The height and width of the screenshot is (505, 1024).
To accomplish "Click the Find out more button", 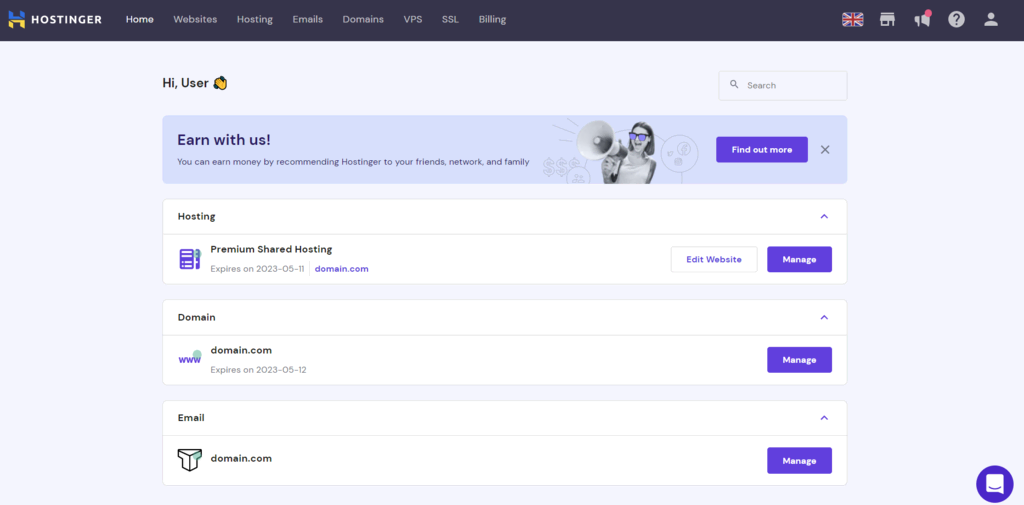I will click(x=761, y=150).
